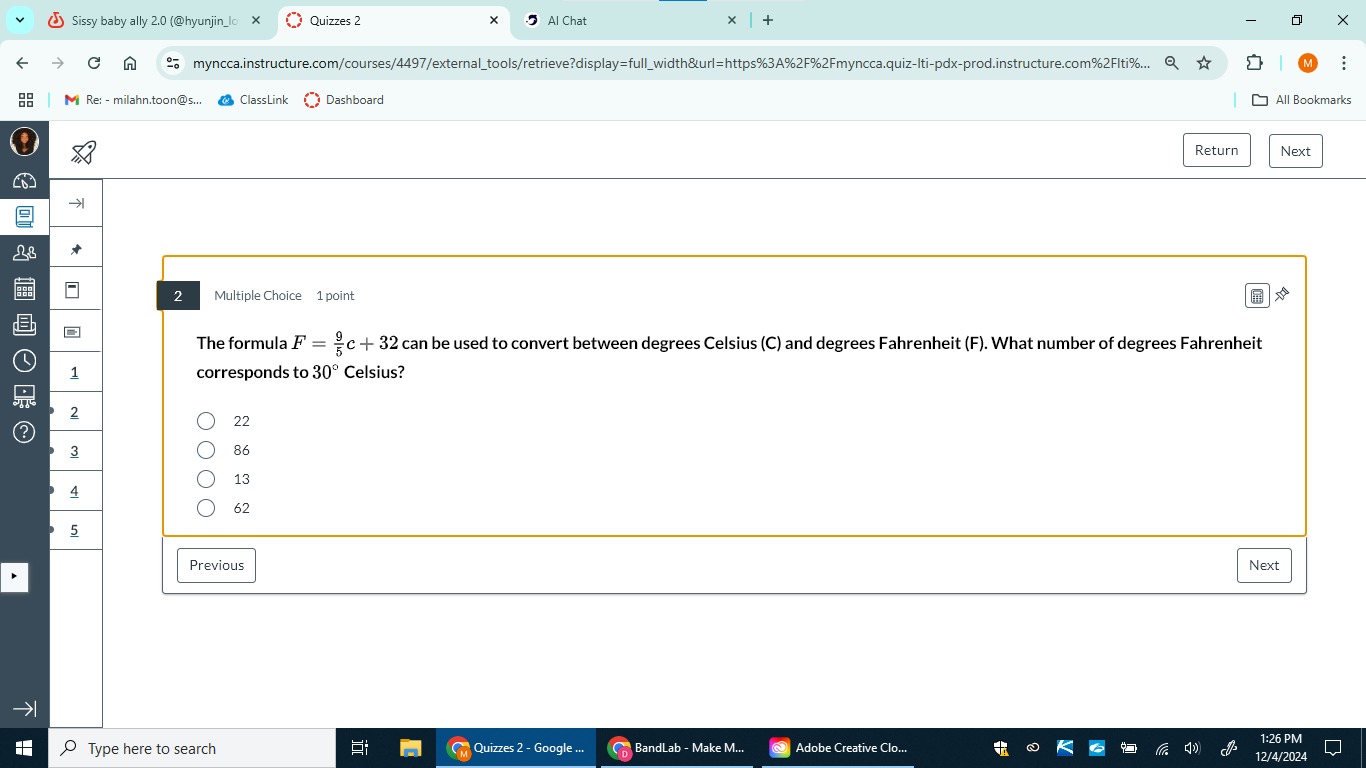The image size is (1366, 768).
Task: Open Courses book icon in sidebar
Action: tap(24, 215)
